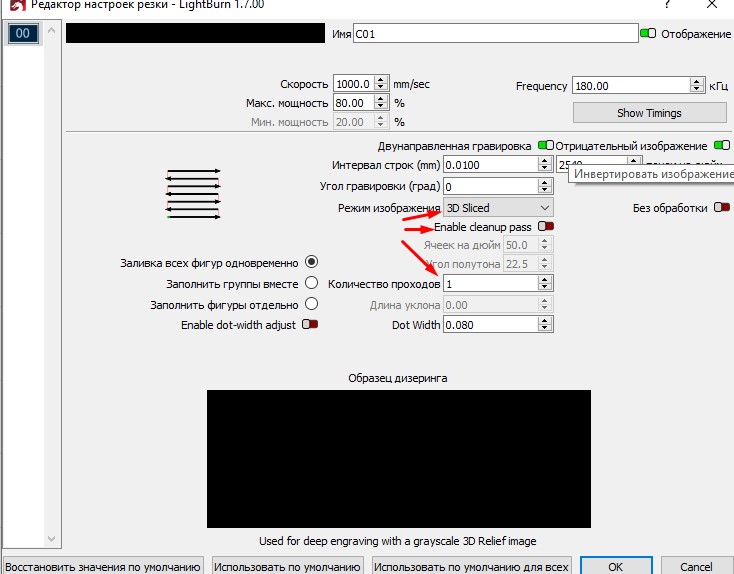
Task: Click the black layer color bar
Action: coord(196,34)
